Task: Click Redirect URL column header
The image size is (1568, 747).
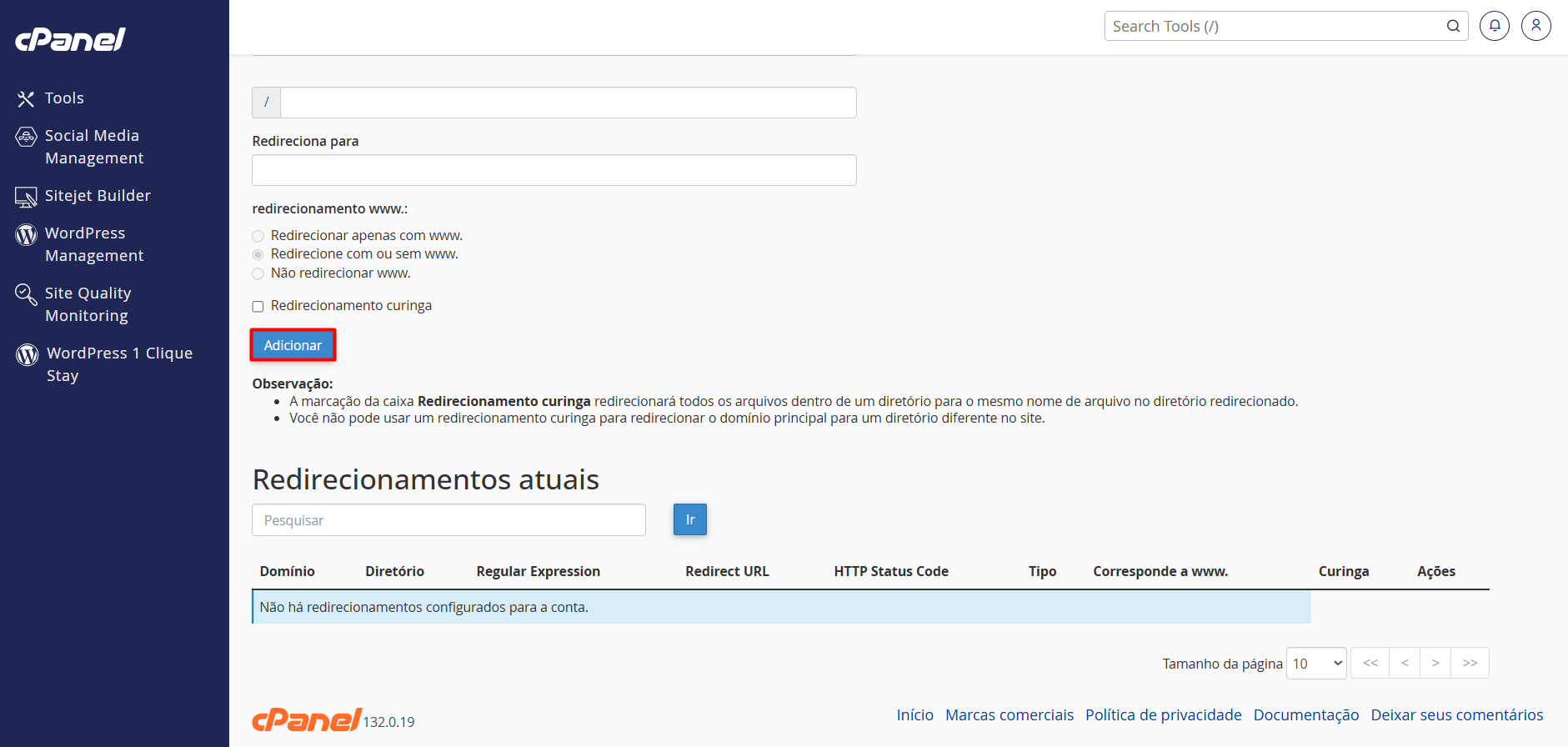Action: [x=727, y=571]
